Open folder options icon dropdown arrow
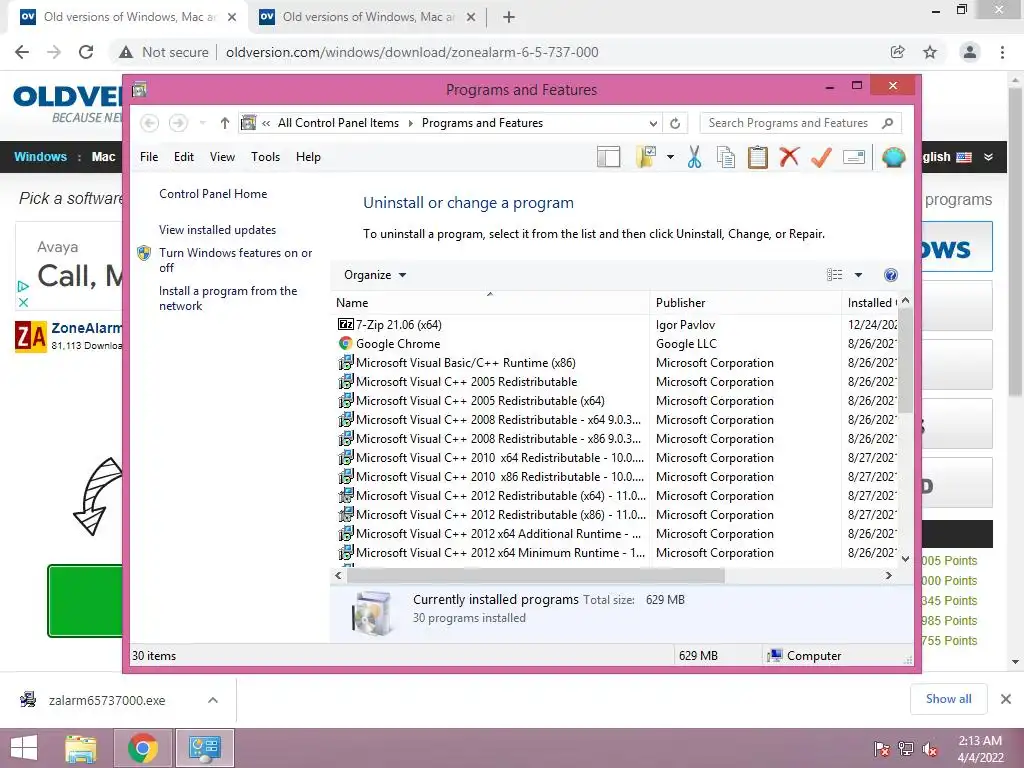This screenshot has height=768, width=1024. coord(670,157)
